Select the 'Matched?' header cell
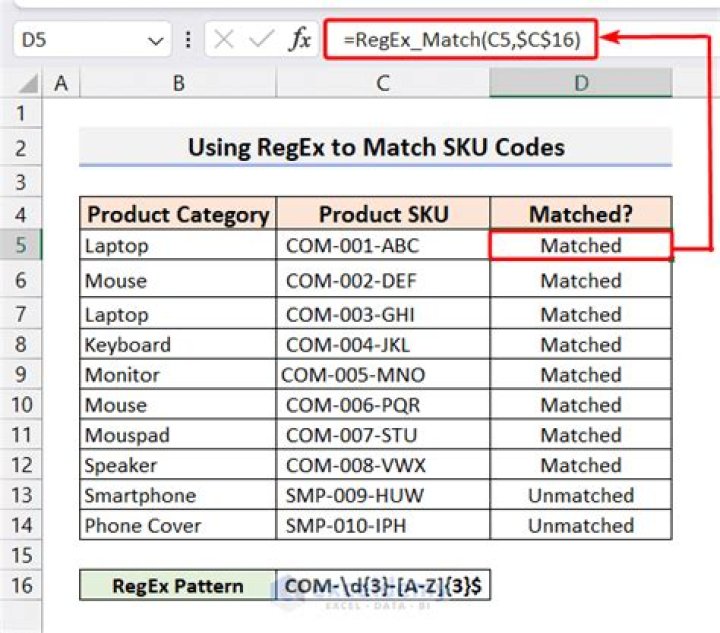Screen dimensions: 720x633 point(581,214)
